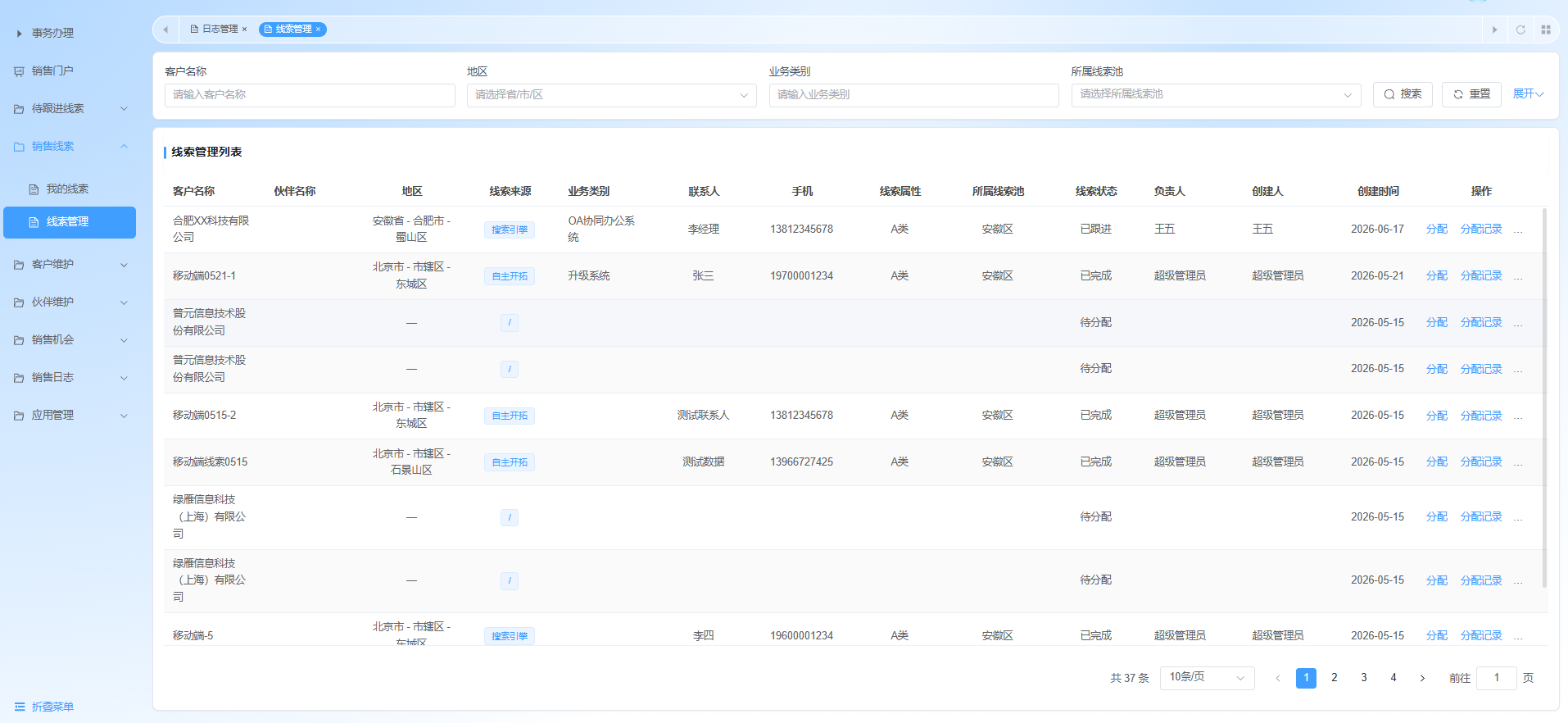
Task: Click the table vertical scrollbar
Action: (1544, 398)
